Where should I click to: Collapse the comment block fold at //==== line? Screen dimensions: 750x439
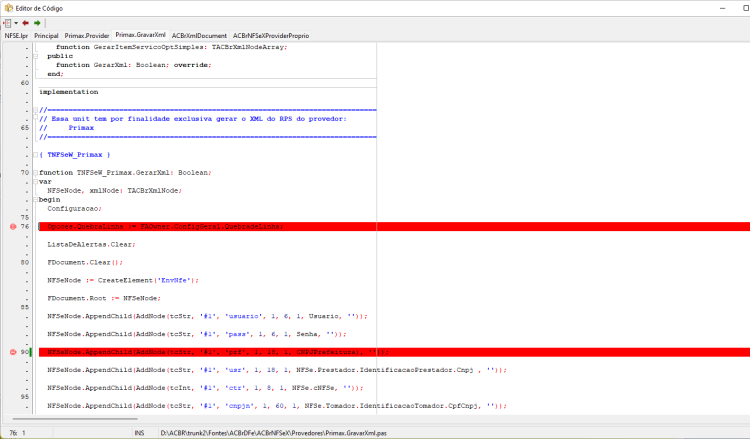(x=35, y=110)
